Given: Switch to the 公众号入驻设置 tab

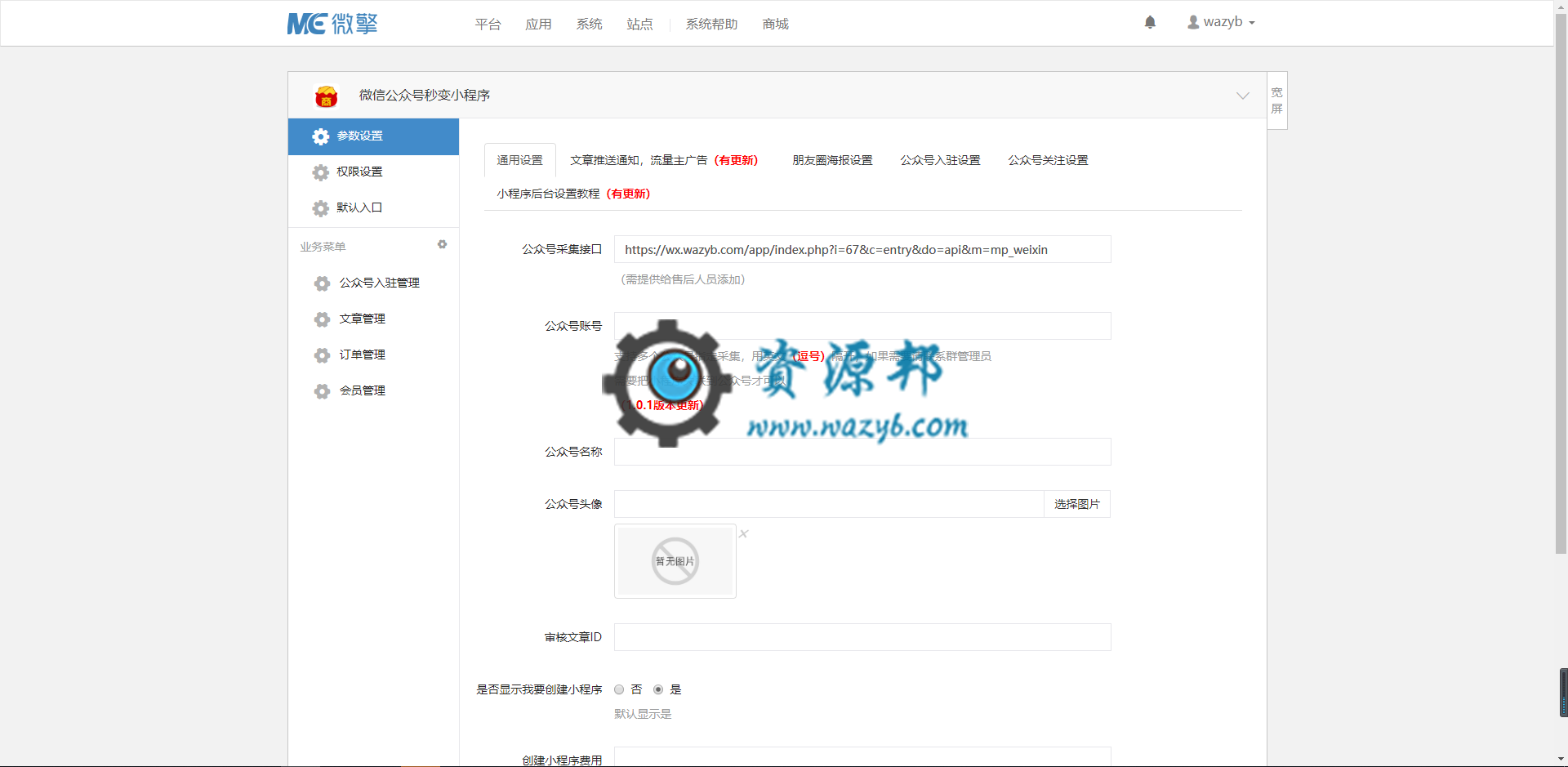Looking at the screenshot, I should (x=940, y=160).
